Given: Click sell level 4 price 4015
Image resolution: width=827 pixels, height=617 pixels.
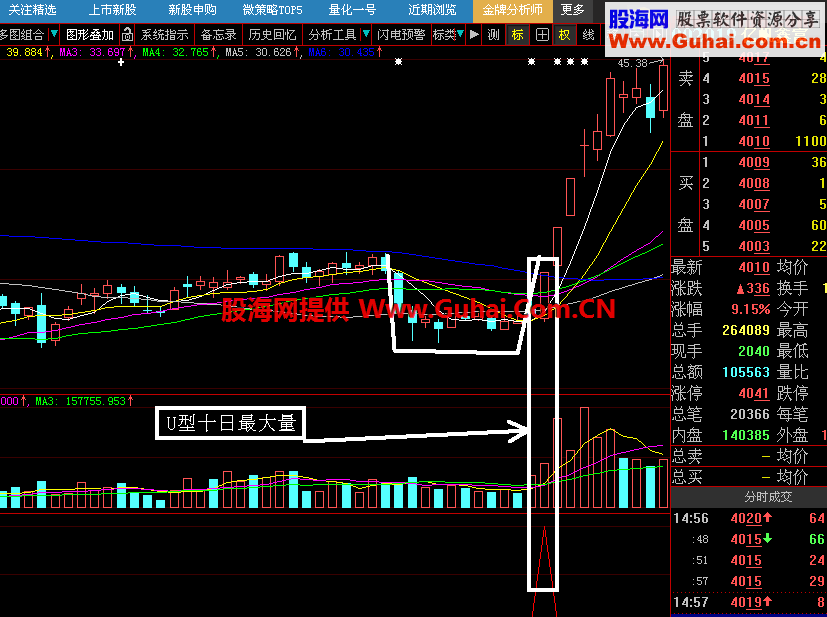Looking at the screenshot, I should pos(754,79).
